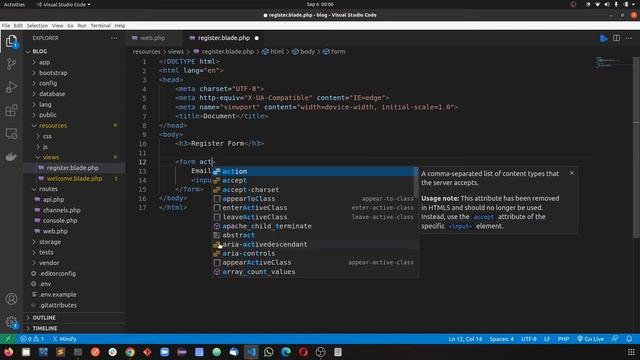This screenshot has height=360, width=640.
Task: Open the Terminal menu
Action: click(x=100, y=25)
